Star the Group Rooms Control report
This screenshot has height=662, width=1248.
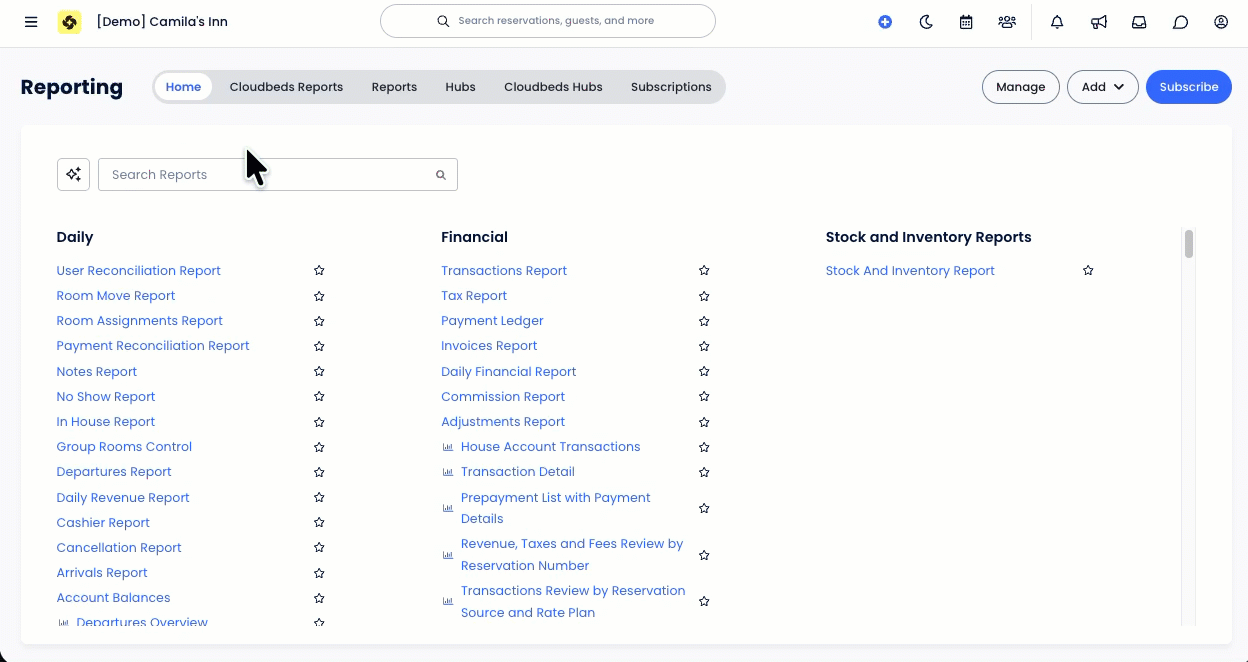coord(319,447)
